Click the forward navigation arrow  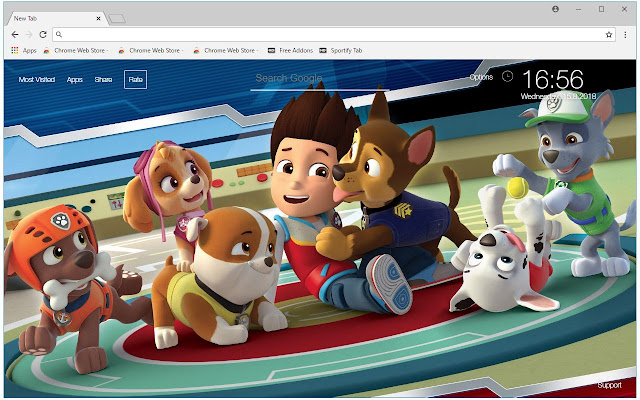click(29, 35)
